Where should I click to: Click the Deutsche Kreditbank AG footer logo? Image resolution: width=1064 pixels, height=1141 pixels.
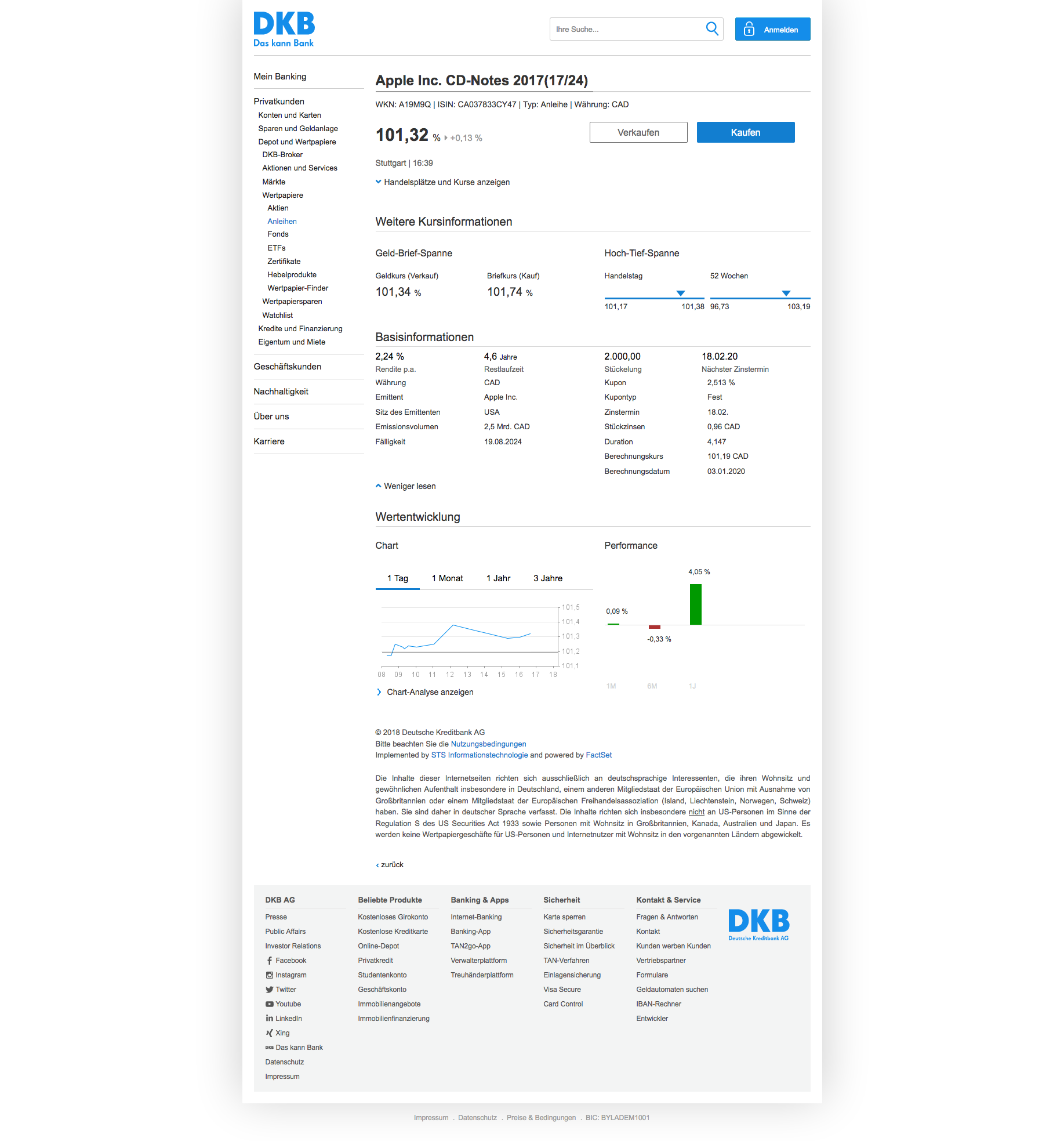(x=758, y=925)
